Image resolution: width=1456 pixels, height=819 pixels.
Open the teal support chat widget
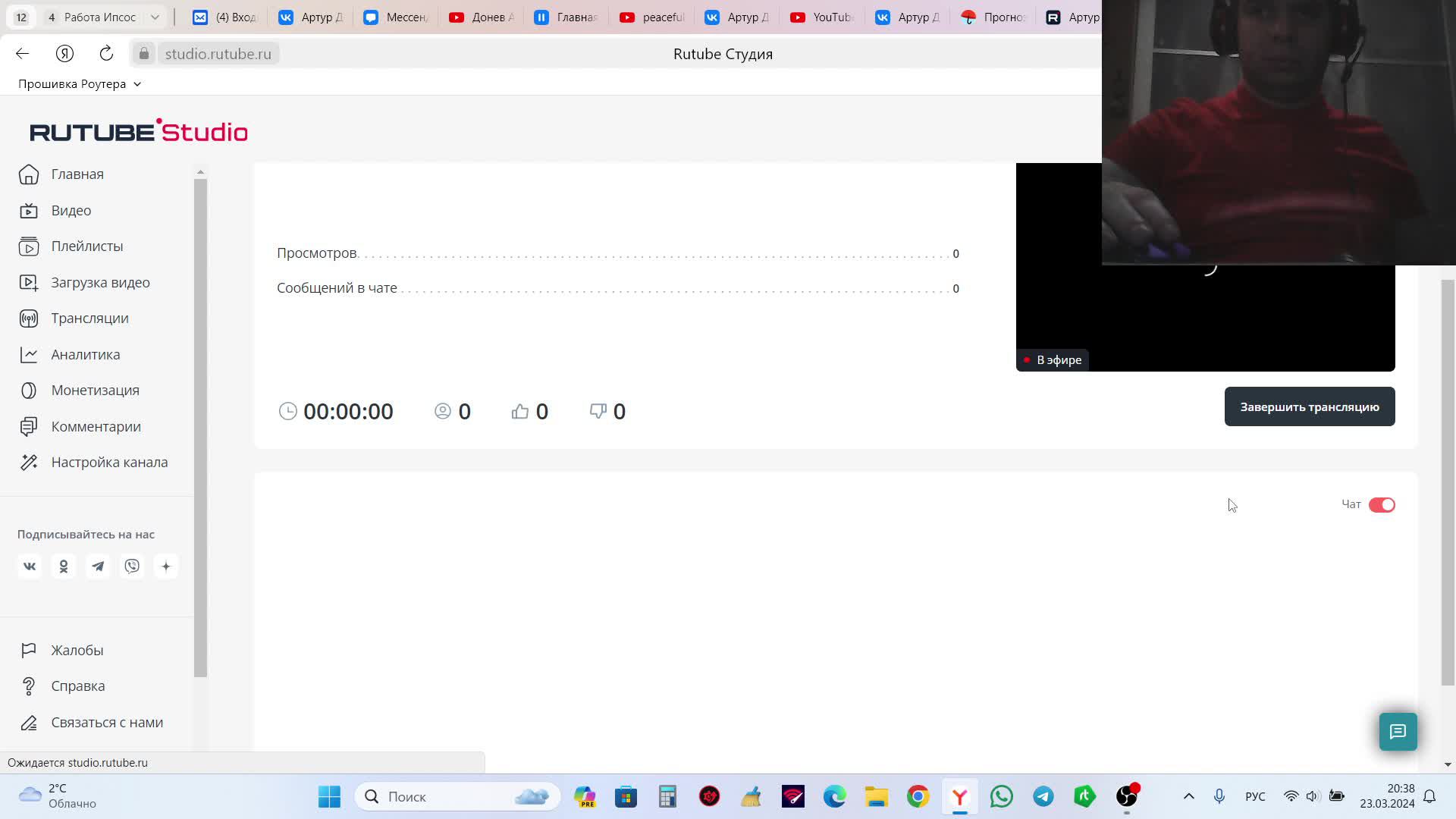click(1398, 732)
